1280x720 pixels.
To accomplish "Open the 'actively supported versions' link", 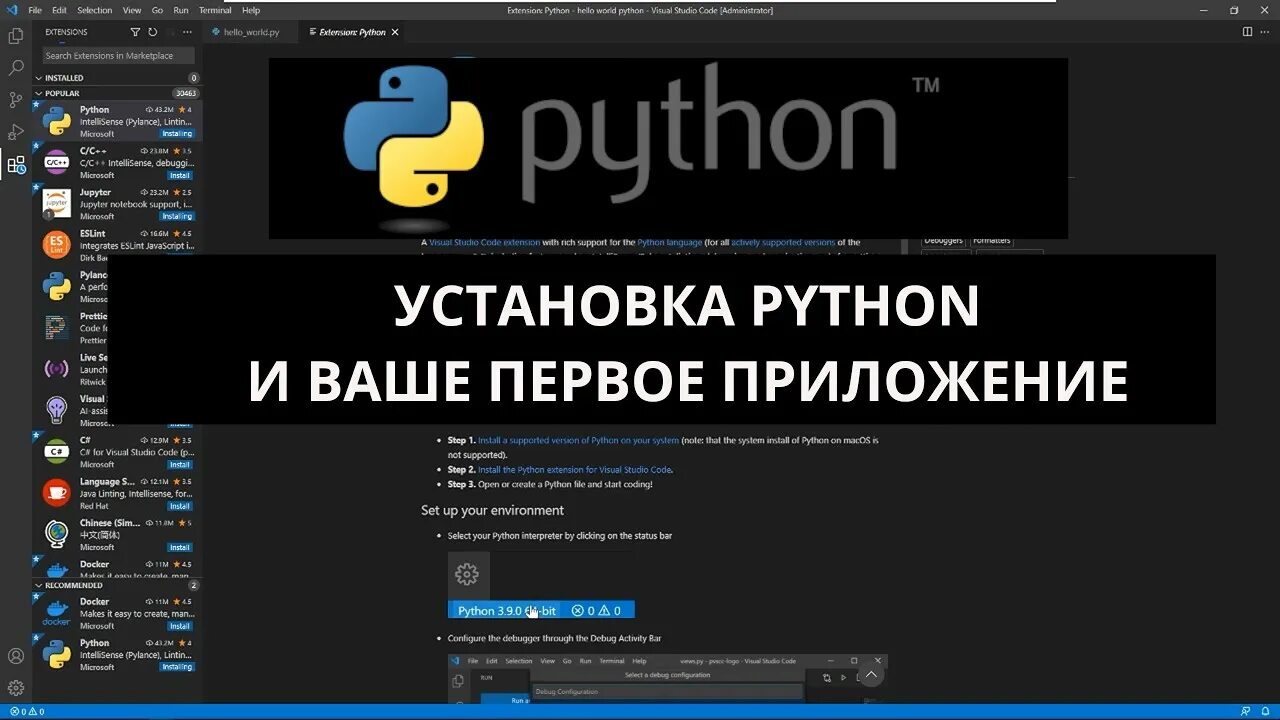I will click(x=783, y=242).
